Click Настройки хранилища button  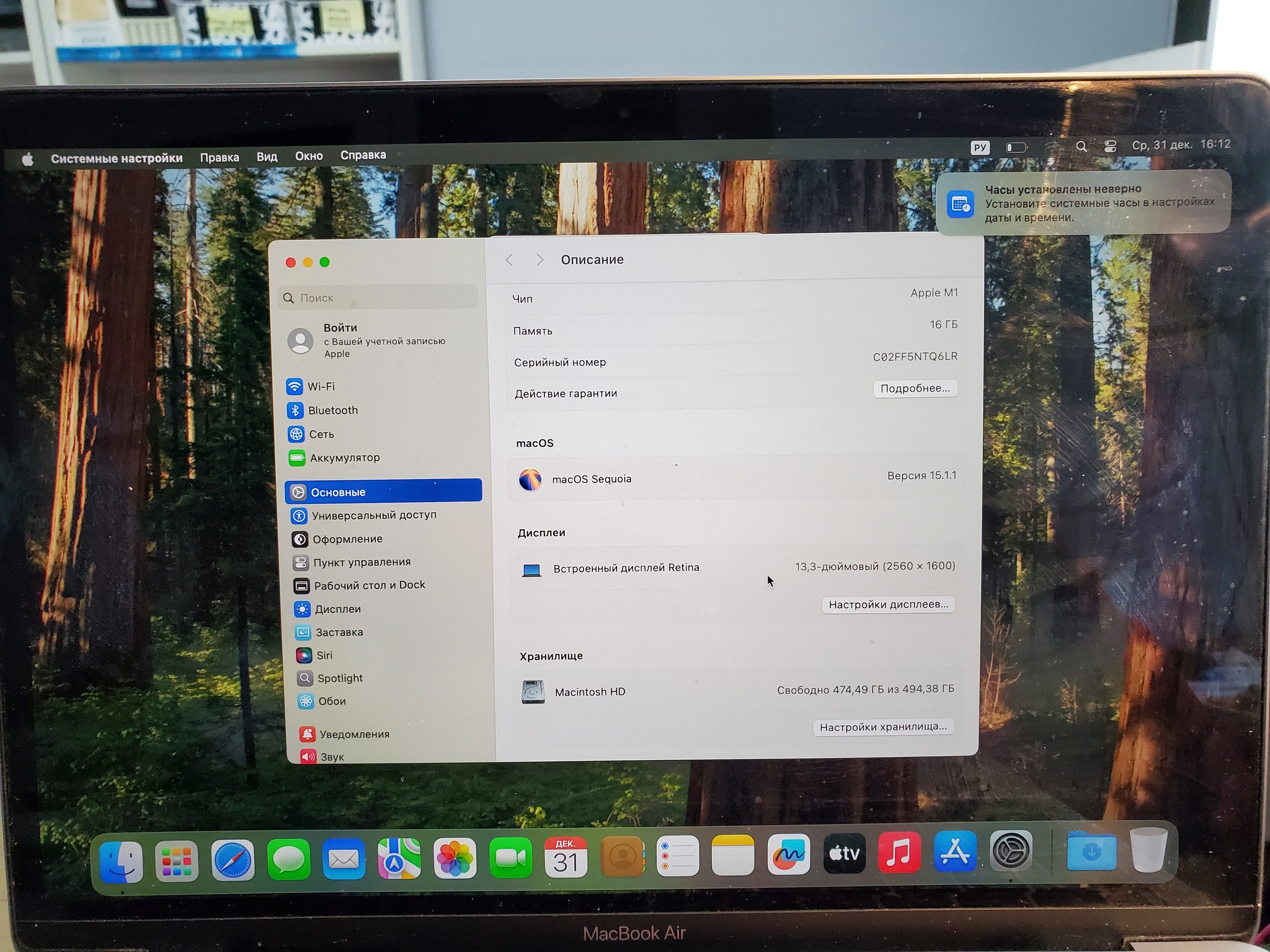(x=883, y=727)
